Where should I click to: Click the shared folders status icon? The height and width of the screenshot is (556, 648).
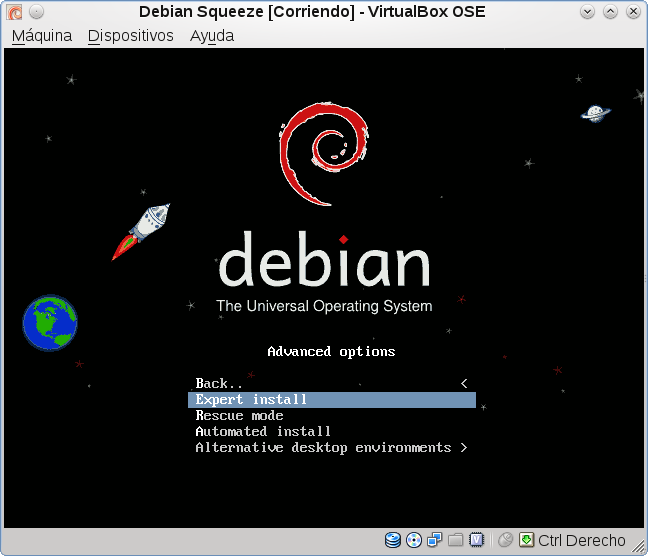pyautogui.click(x=455, y=540)
